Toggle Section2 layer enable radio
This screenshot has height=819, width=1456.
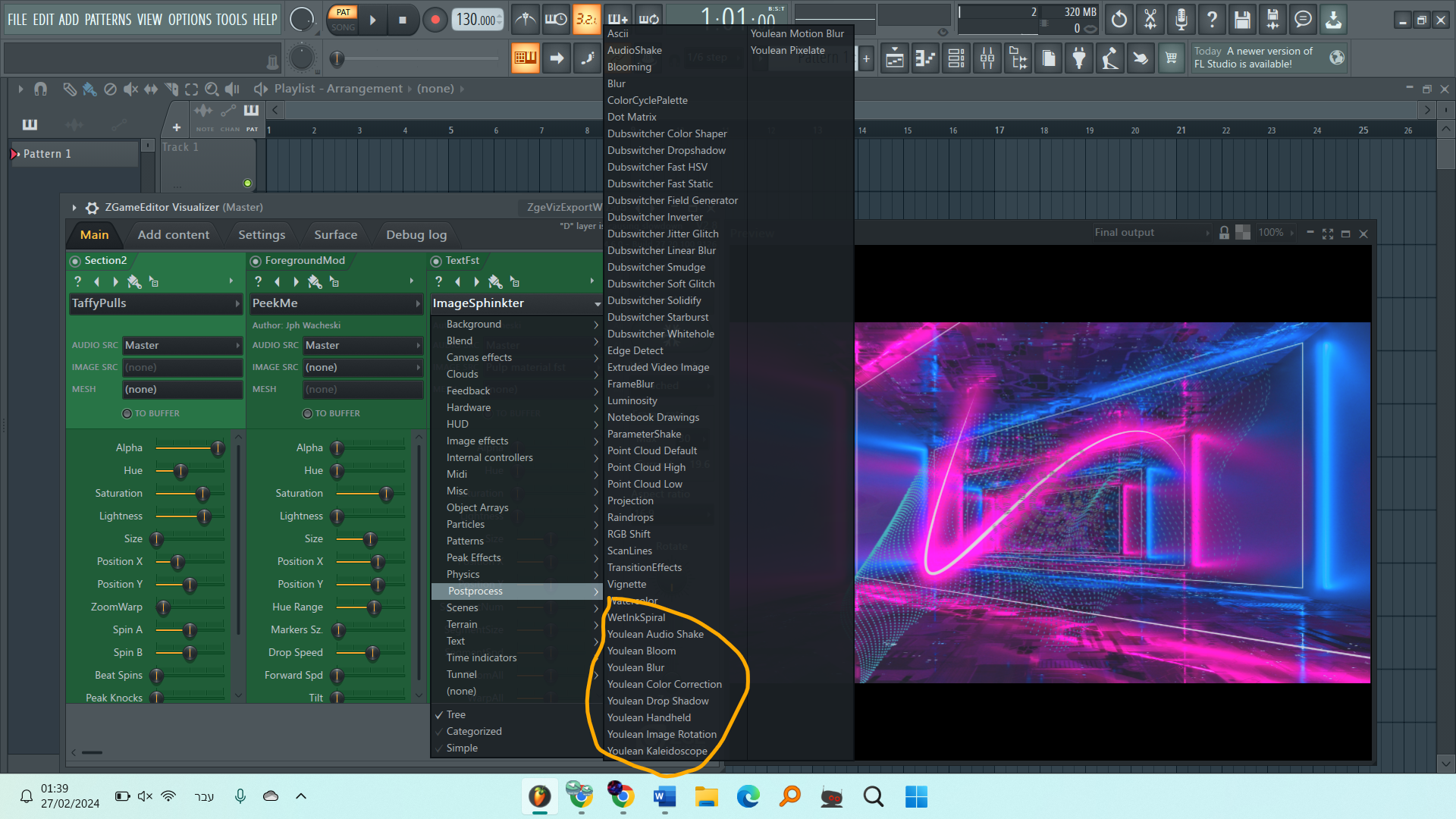(x=75, y=262)
